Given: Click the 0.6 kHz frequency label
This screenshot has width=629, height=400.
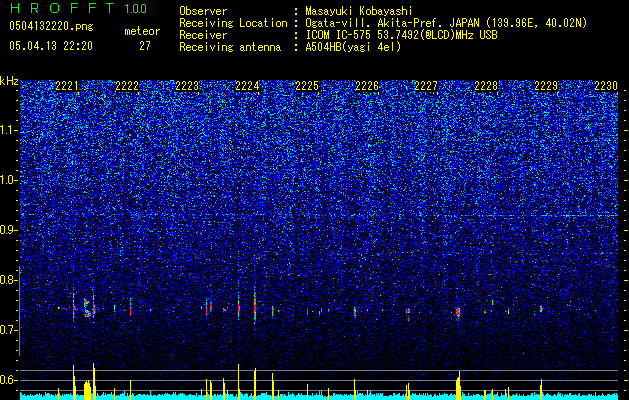Looking at the screenshot, I should point(8,380).
